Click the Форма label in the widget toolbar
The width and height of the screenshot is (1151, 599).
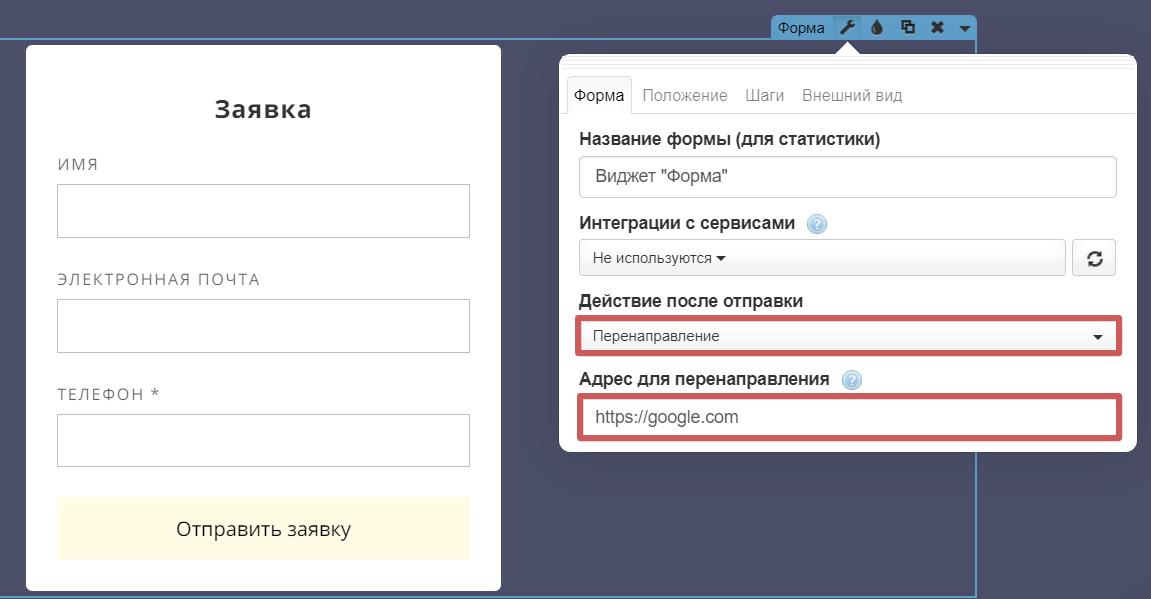[801, 28]
